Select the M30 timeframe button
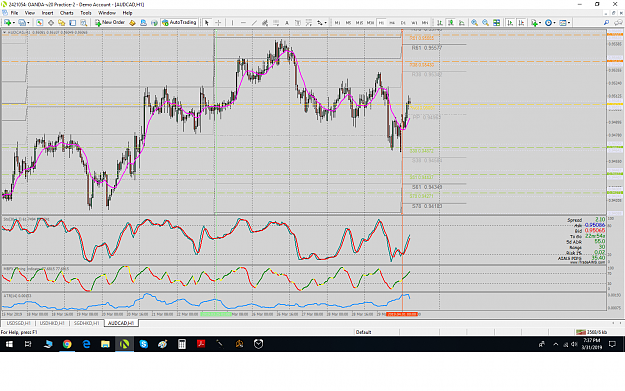Screen dimensions: 625x391 pyautogui.click(x=370, y=23)
